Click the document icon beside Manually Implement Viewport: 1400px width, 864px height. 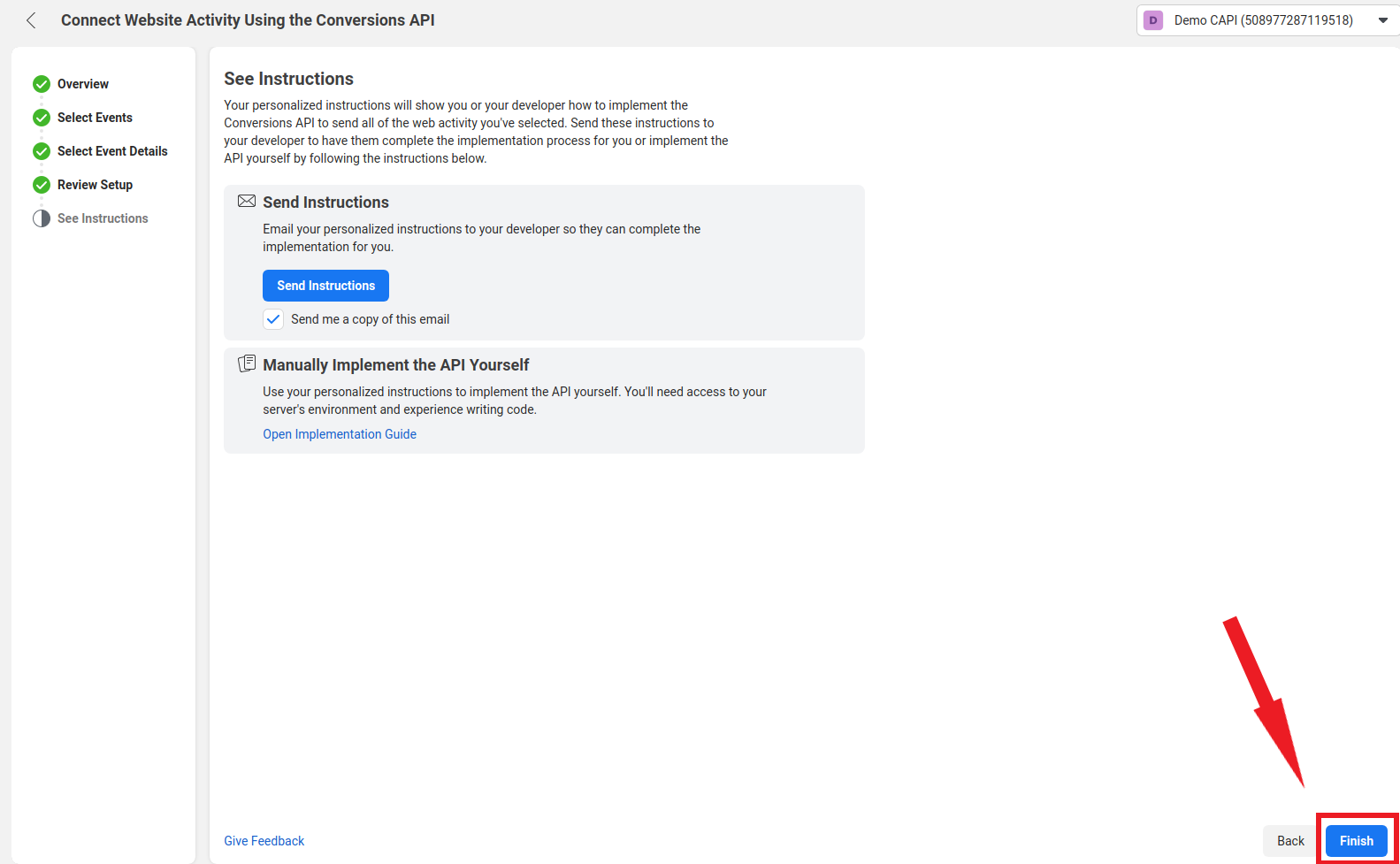(x=247, y=363)
